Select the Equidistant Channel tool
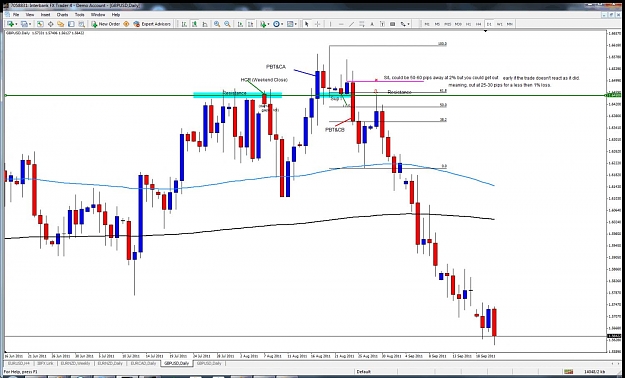Viewport: 625px width, 378px height. coord(362,24)
